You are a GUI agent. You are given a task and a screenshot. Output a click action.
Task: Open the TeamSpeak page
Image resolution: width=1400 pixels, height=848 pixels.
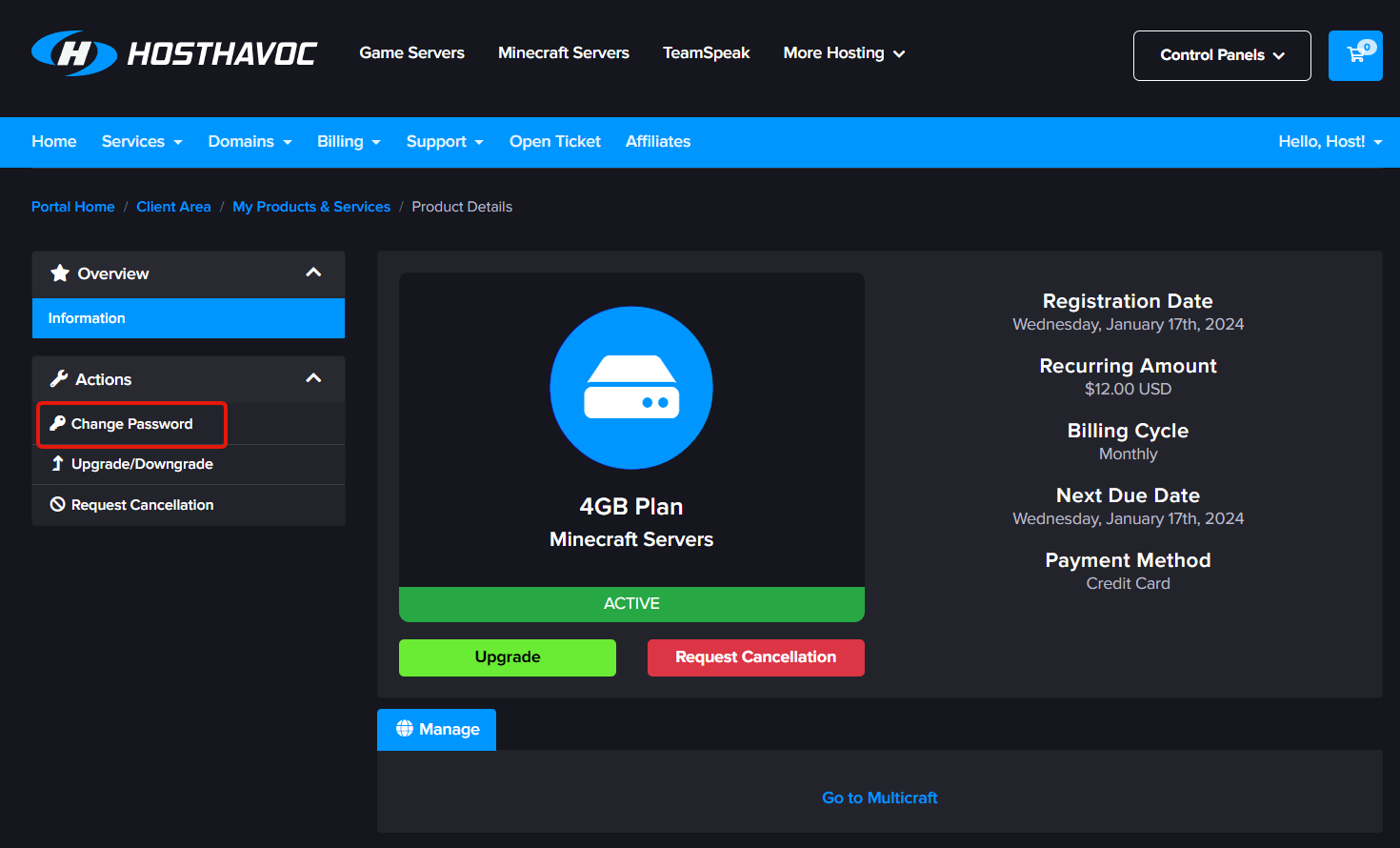click(x=707, y=53)
